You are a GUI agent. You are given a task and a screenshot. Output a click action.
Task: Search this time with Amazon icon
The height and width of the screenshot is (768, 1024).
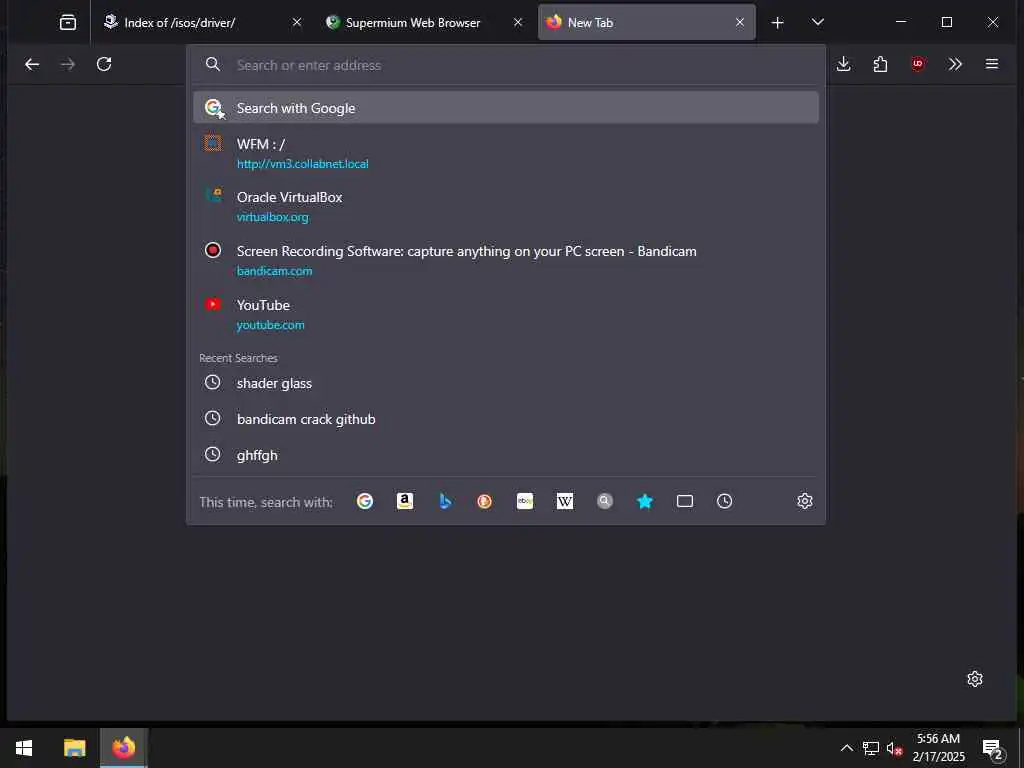click(405, 501)
